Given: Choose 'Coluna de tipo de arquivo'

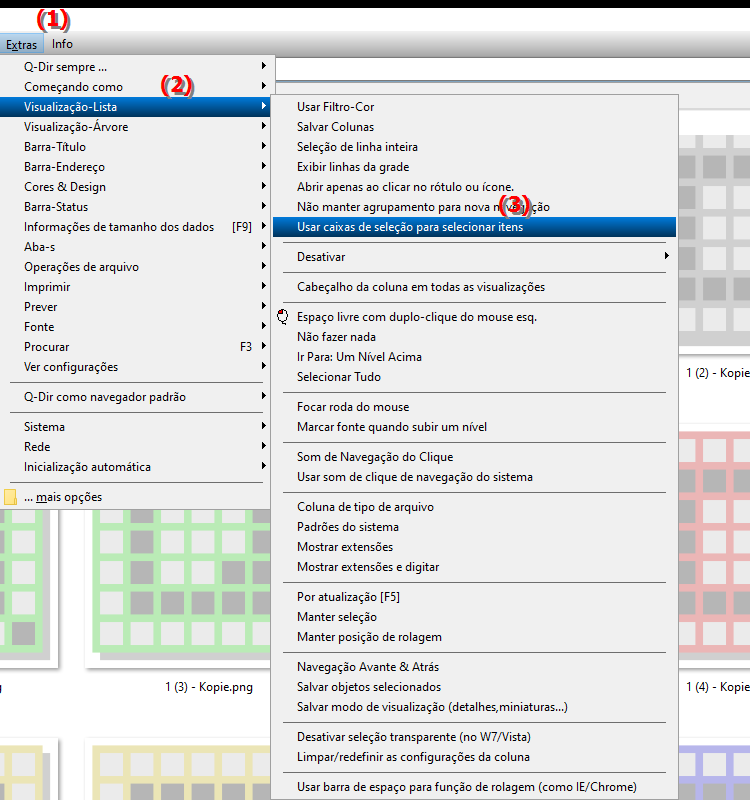Looking at the screenshot, I should [474, 507].
